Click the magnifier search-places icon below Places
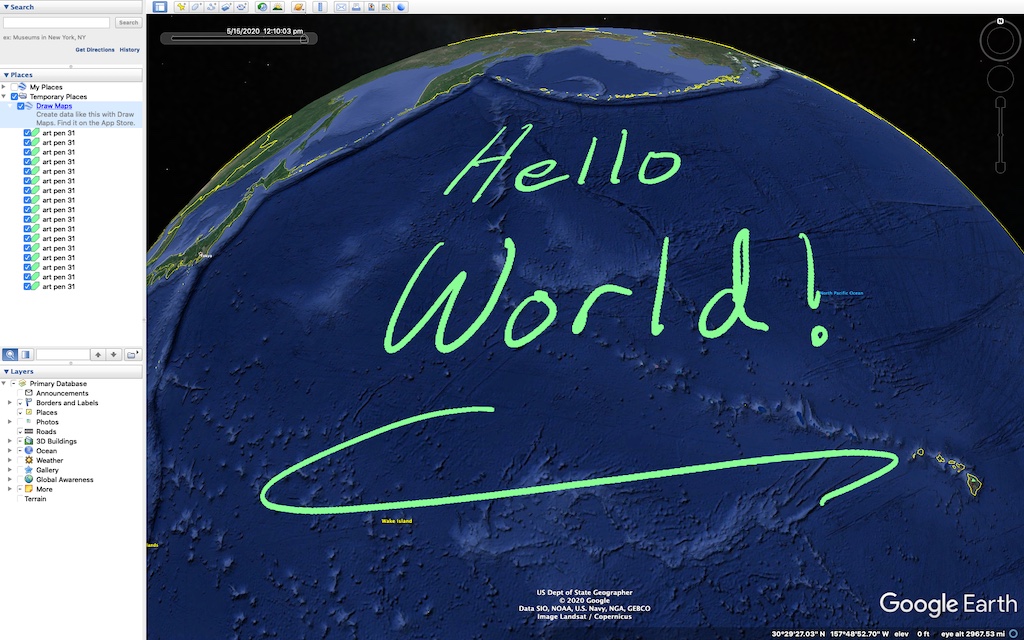The width and height of the screenshot is (1024, 640). click(x=10, y=355)
